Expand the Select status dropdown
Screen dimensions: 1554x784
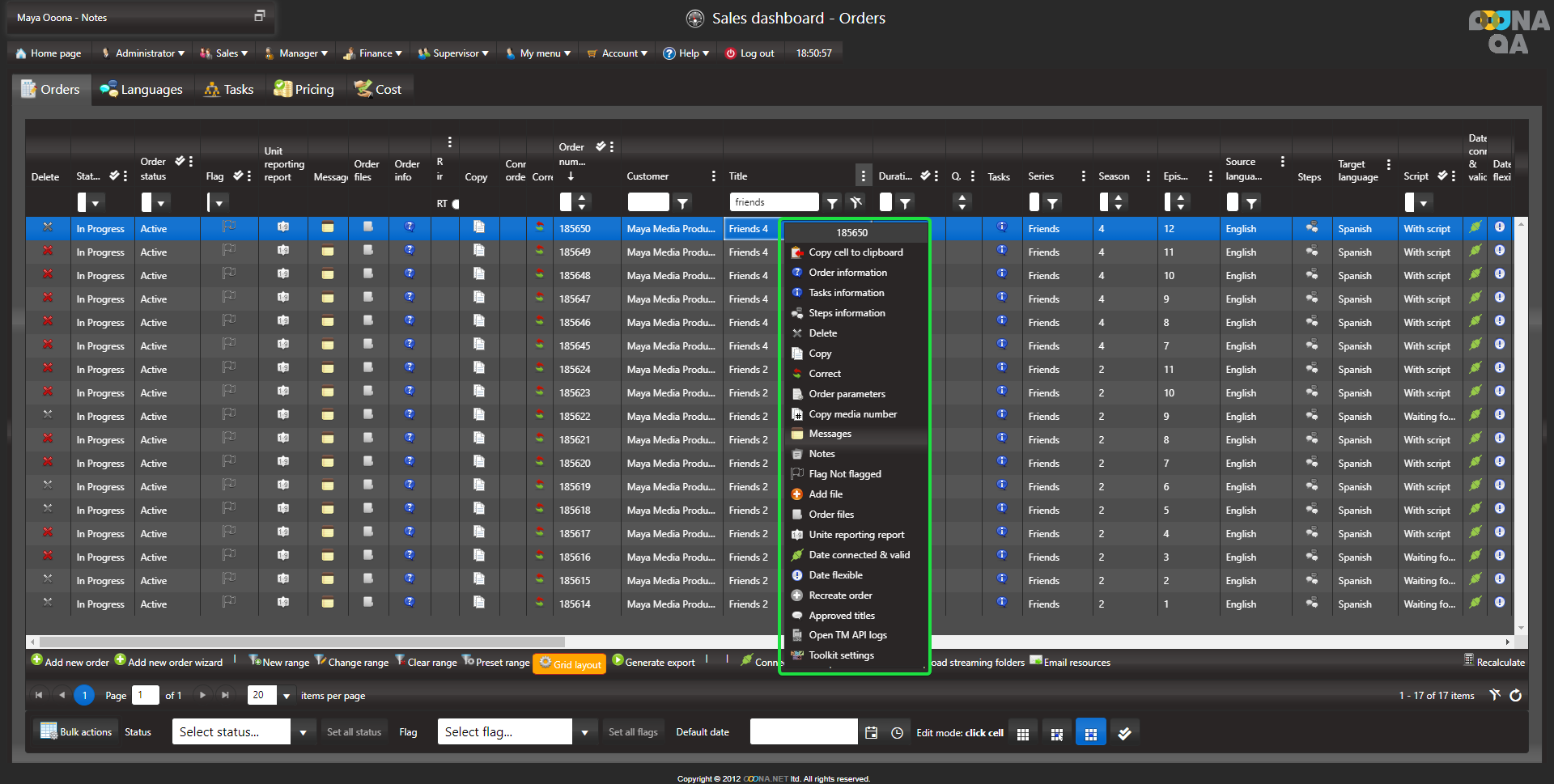(303, 732)
